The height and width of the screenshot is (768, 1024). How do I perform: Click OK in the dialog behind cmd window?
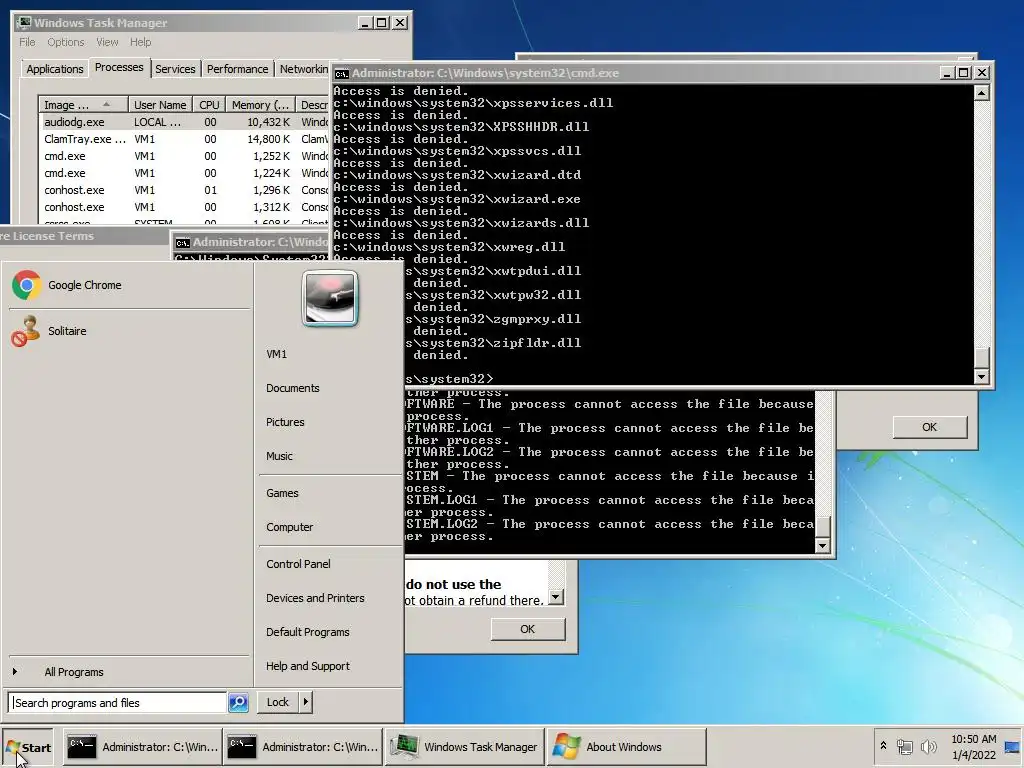point(930,427)
